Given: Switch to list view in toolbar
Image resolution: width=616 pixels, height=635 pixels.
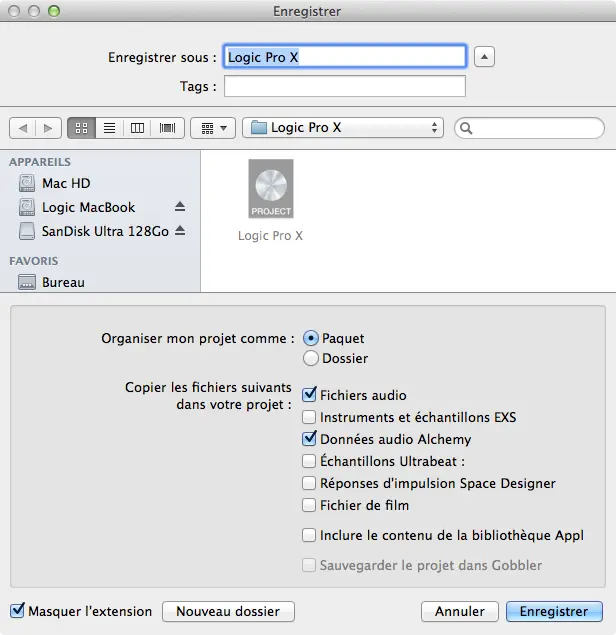Looking at the screenshot, I should (x=109, y=128).
